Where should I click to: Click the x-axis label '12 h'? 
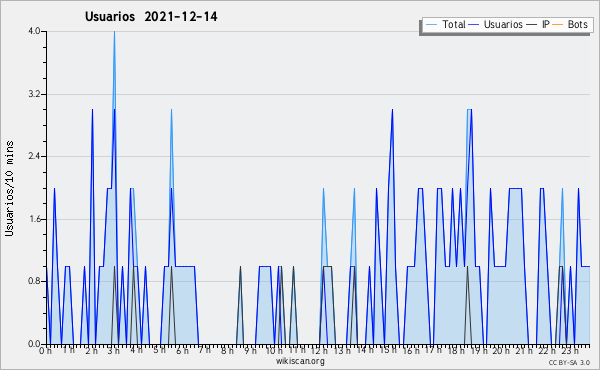[x=319, y=351]
